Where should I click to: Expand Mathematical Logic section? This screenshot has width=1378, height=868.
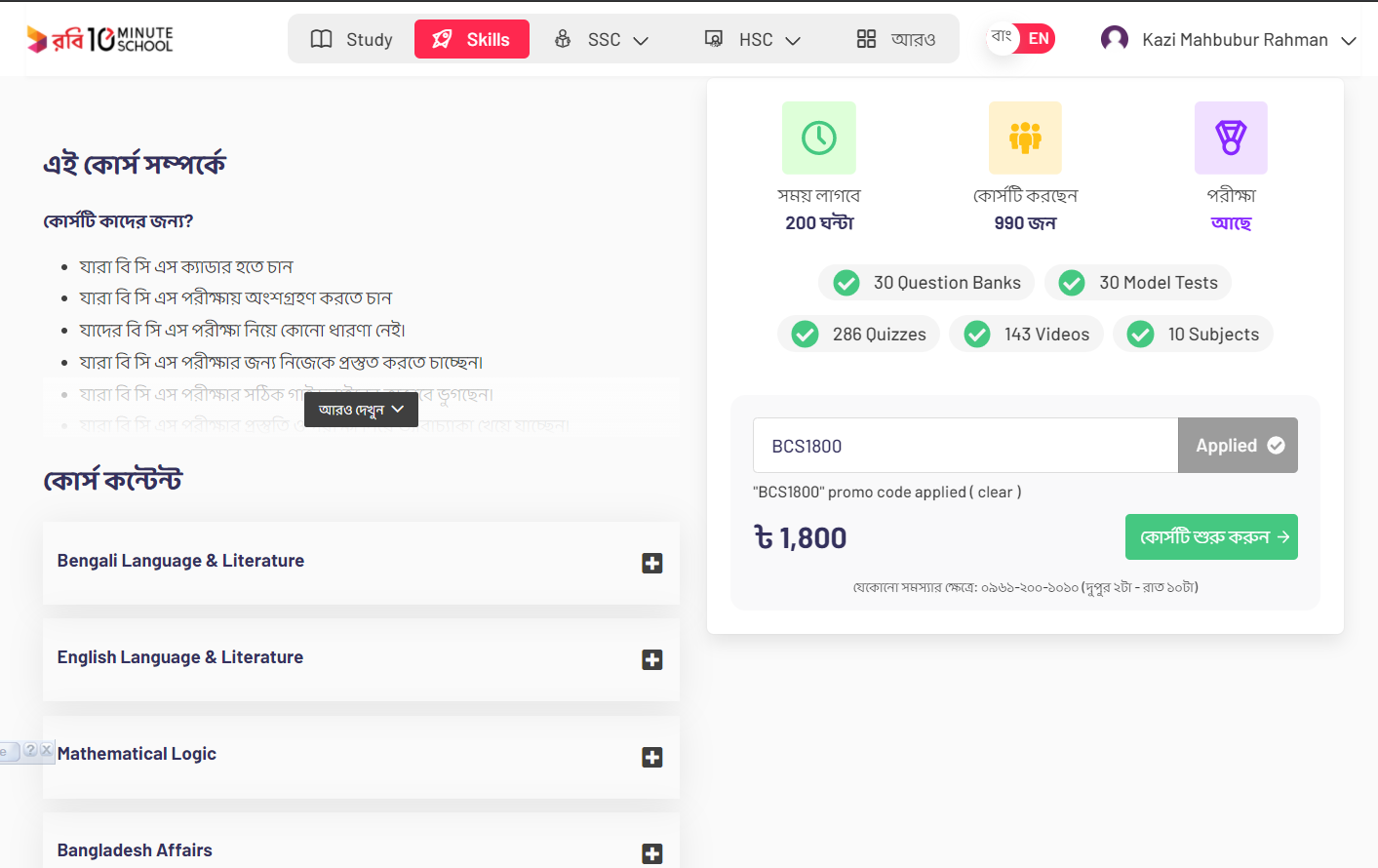(652, 757)
